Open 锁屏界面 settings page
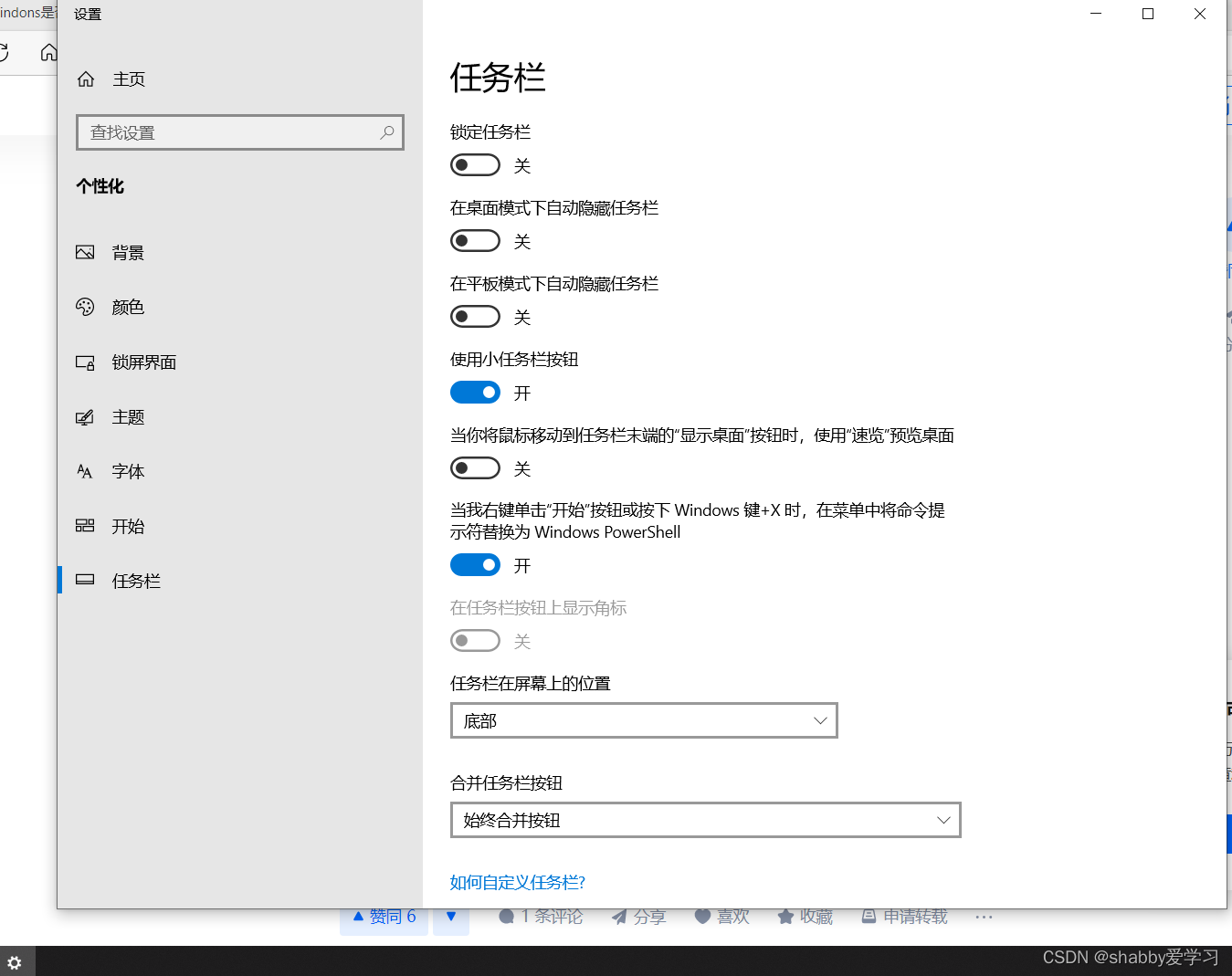The width and height of the screenshot is (1232, 976). coord(144,362)
